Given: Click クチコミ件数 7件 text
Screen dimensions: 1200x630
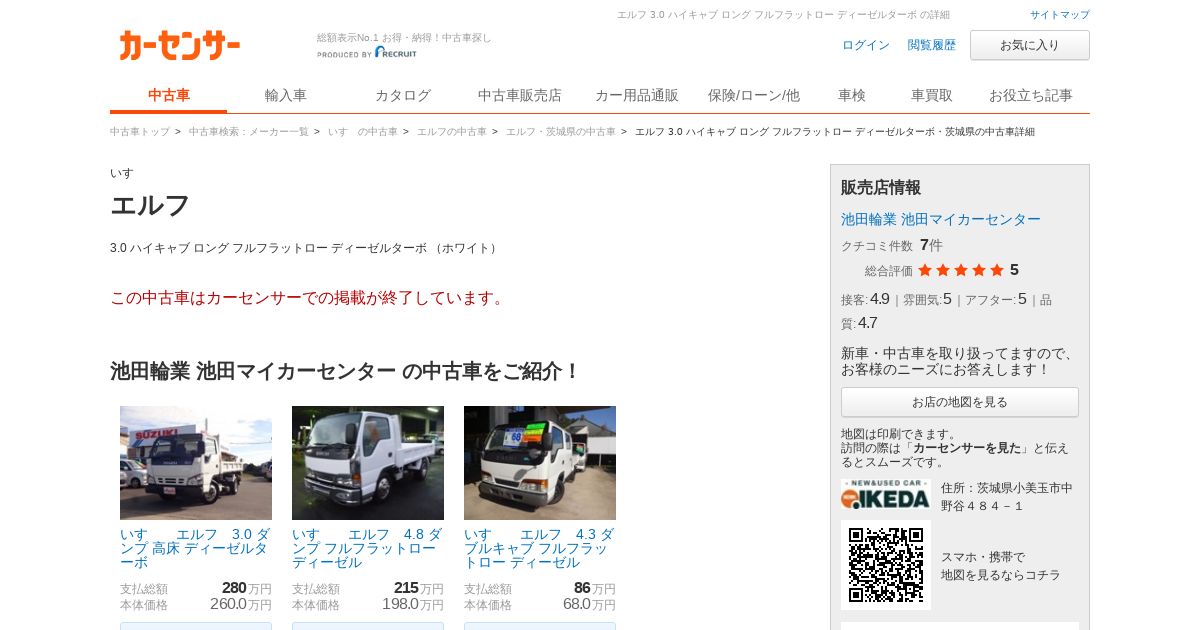Looking at the screenshot, I should [x=892, y=245].
